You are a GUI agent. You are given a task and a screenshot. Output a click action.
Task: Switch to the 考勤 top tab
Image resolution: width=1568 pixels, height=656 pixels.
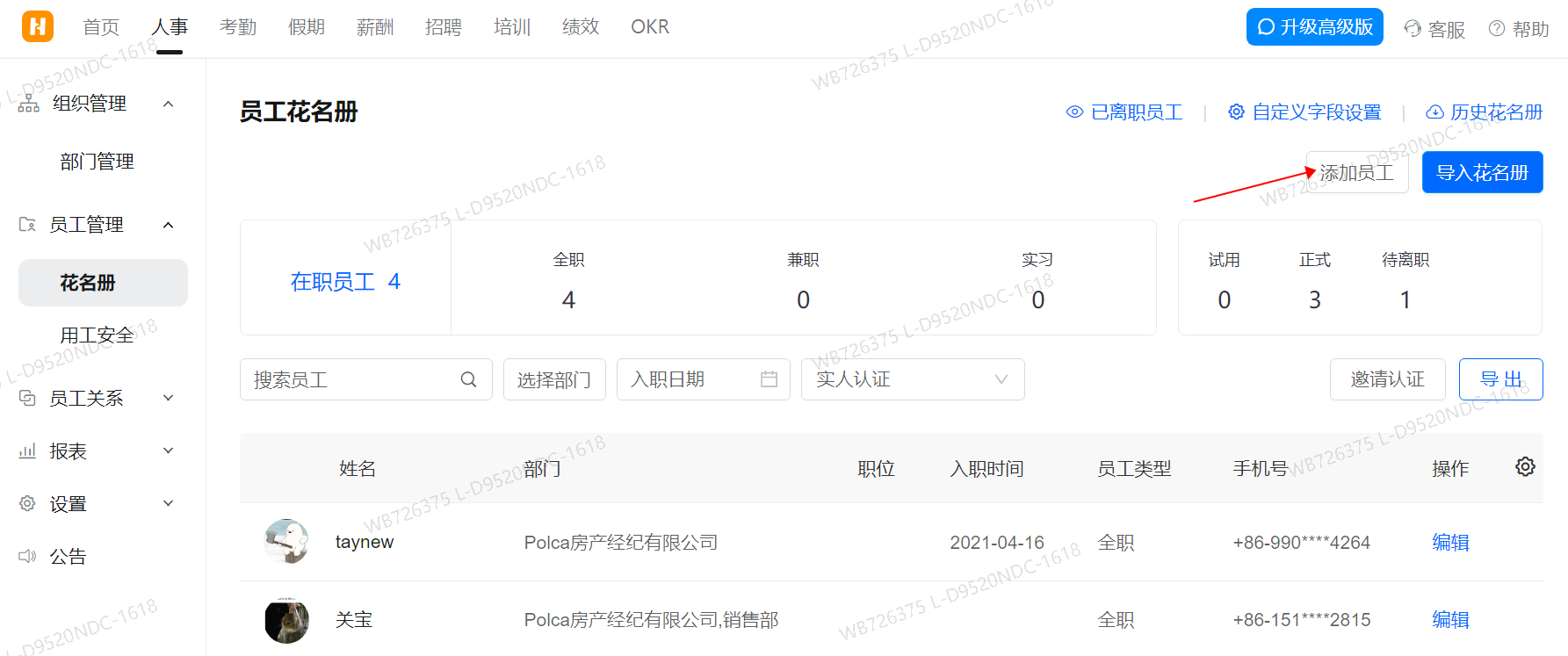pos(238,27)
